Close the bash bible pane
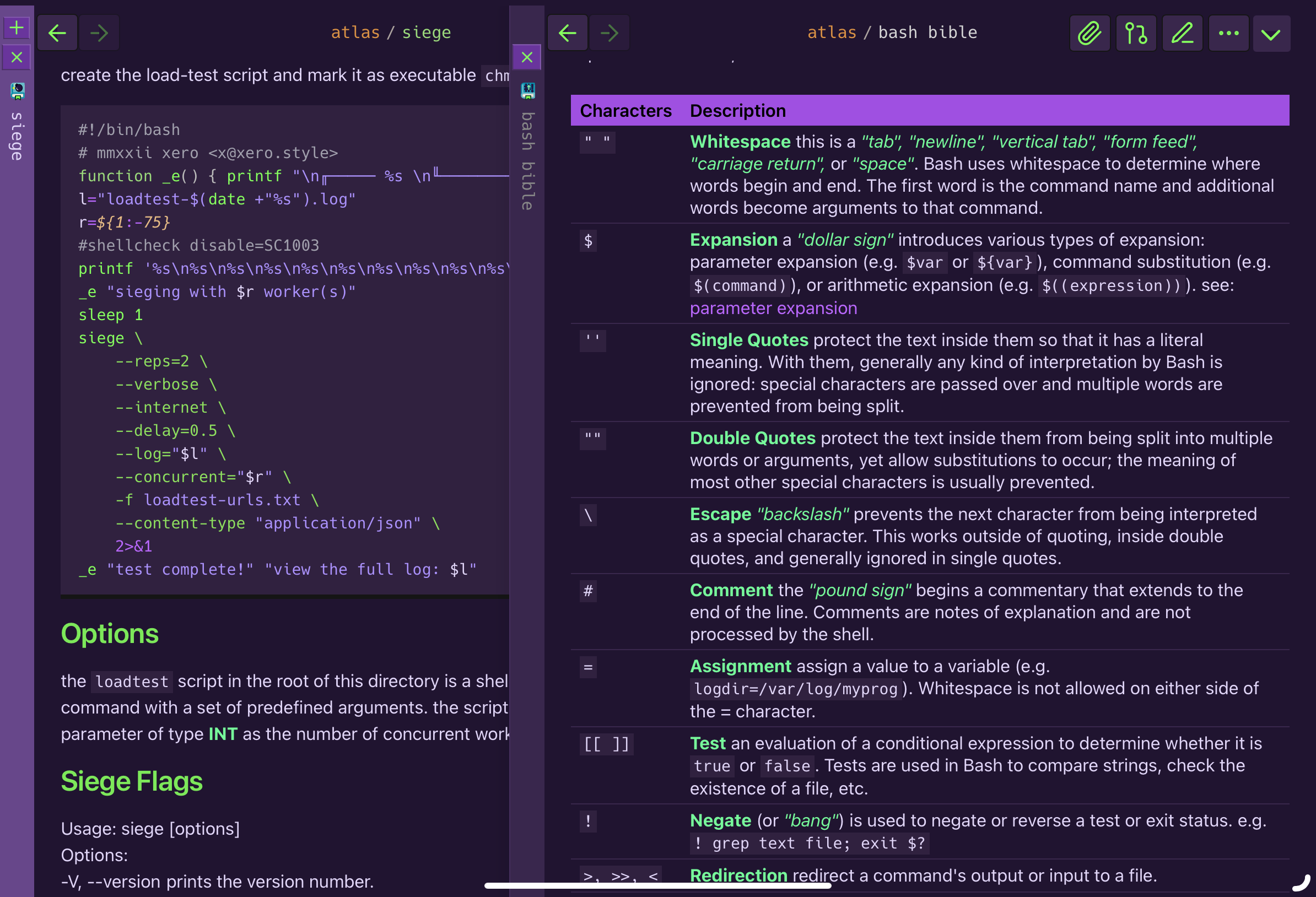This screenshot has height=897, width=1316. coord(527,57)
